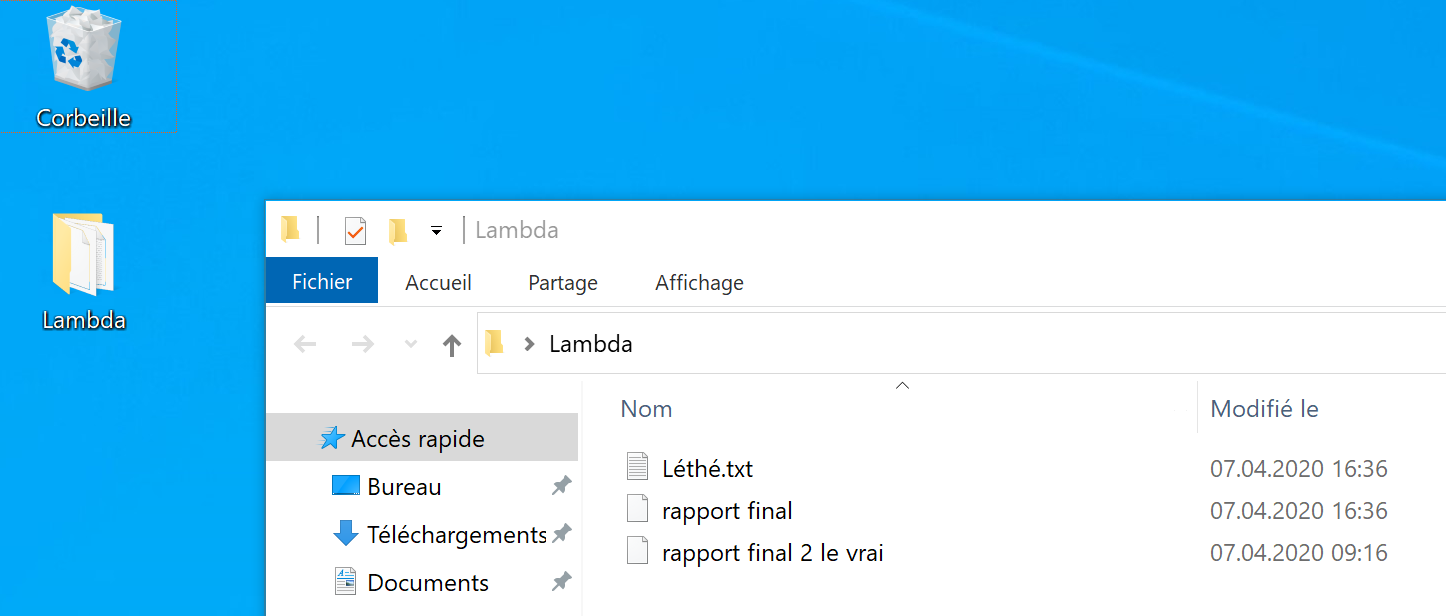This screenshot has height=616, width=1446.
Task: Sort files by the Nom column header
Action: click(x=646, y=409)
